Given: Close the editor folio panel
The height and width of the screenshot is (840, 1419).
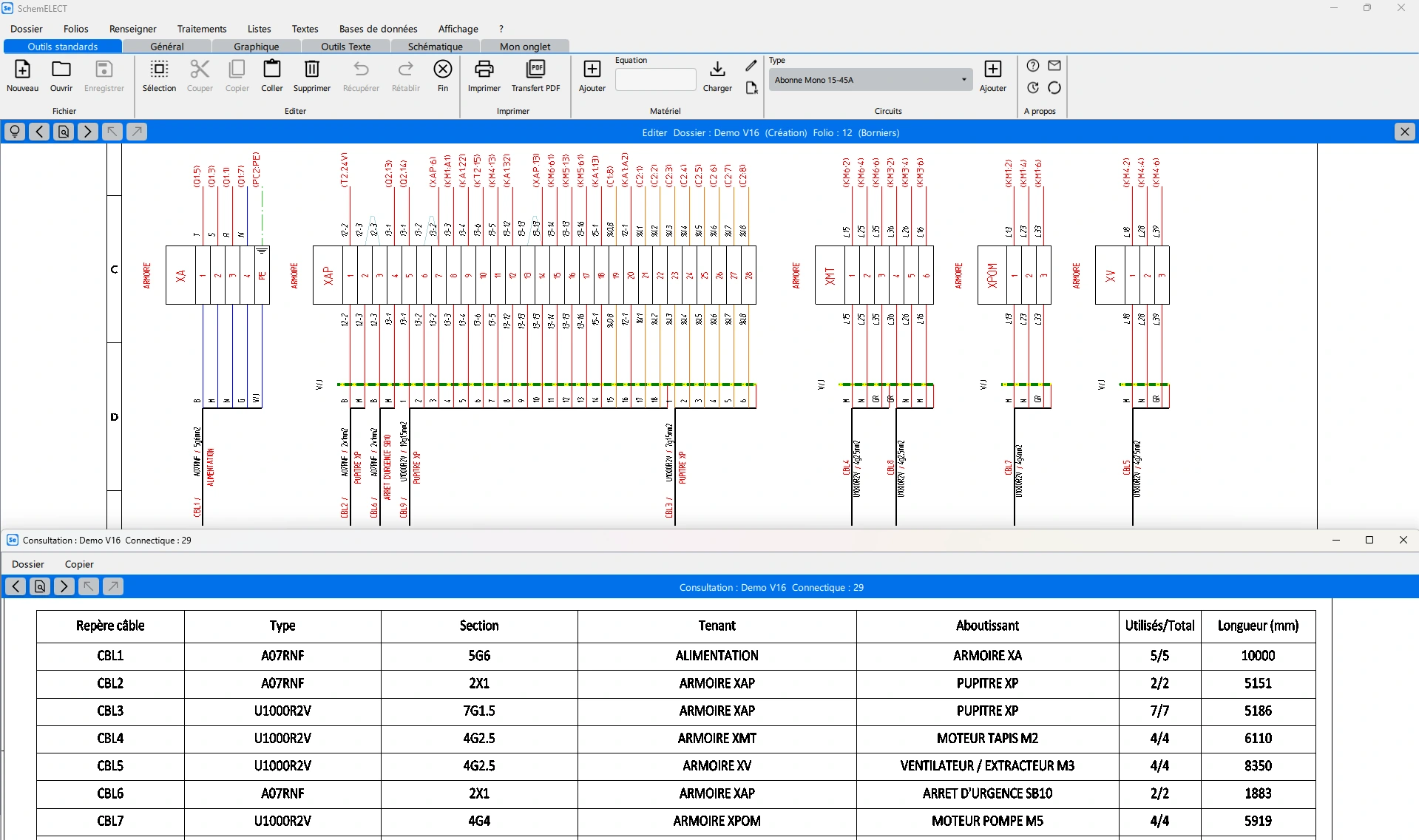Looking at the screenshot, I should [1404, 132].
